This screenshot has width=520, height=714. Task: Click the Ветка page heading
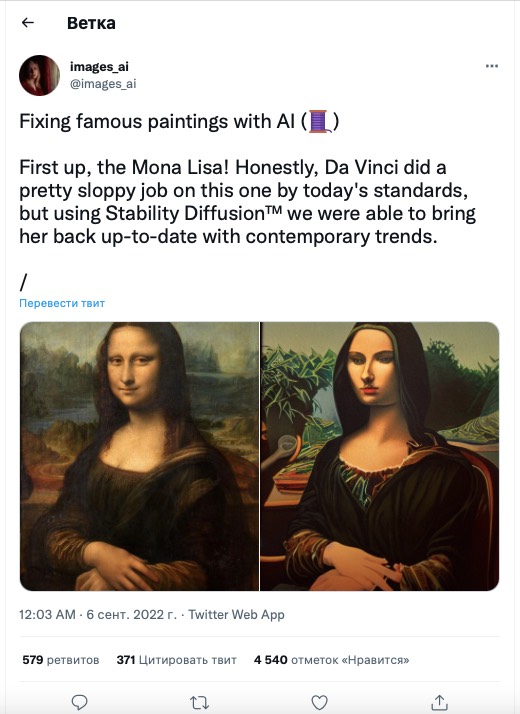(91, 23)
